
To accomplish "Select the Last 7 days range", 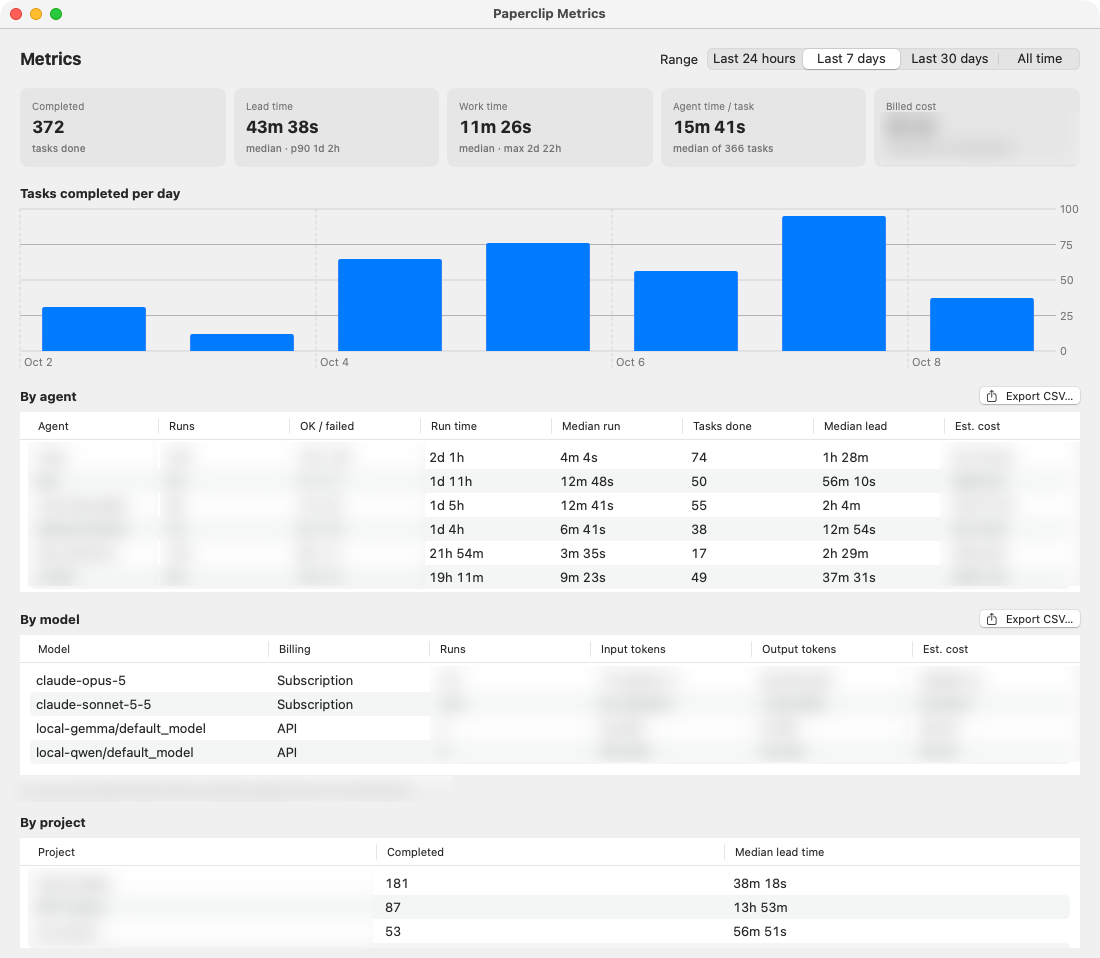I will tap(851, 59).
